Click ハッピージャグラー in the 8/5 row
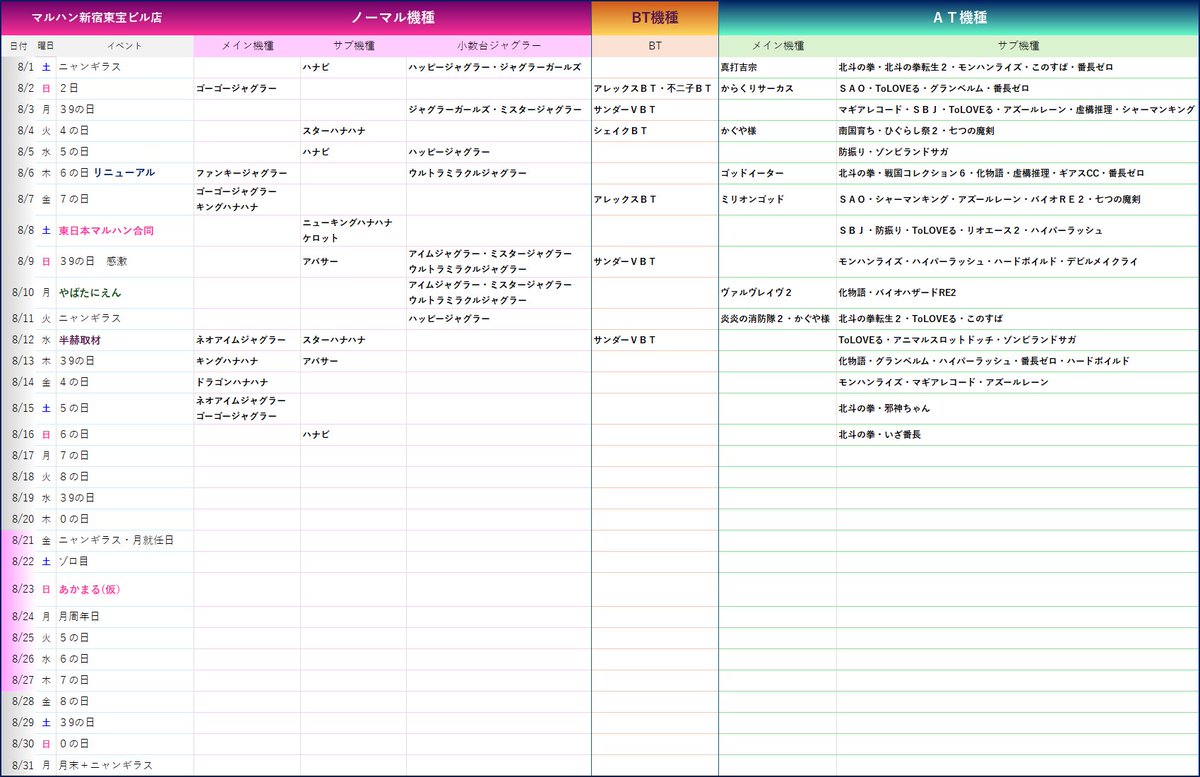The width and height of the screenshot is (1200, 777). click(449, 151)
